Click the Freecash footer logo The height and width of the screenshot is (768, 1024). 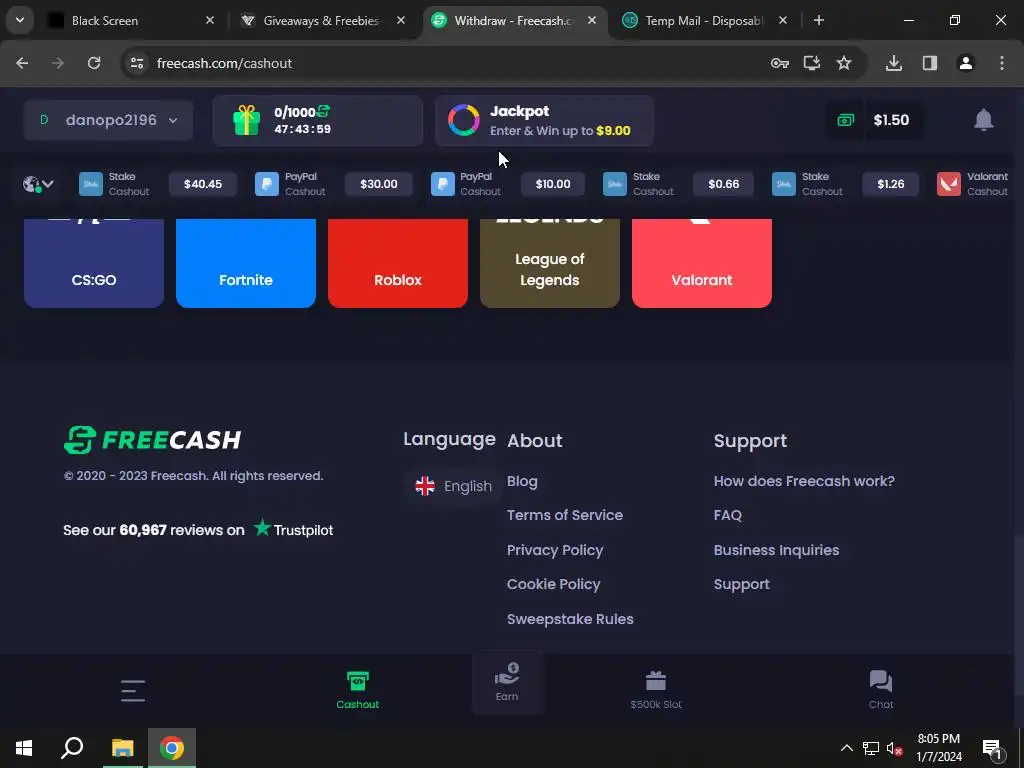point(153,440)
